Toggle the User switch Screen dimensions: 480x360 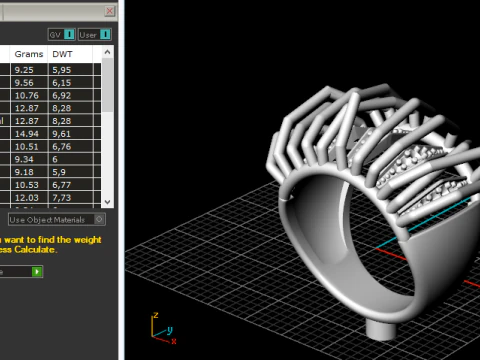click(95, 35)
